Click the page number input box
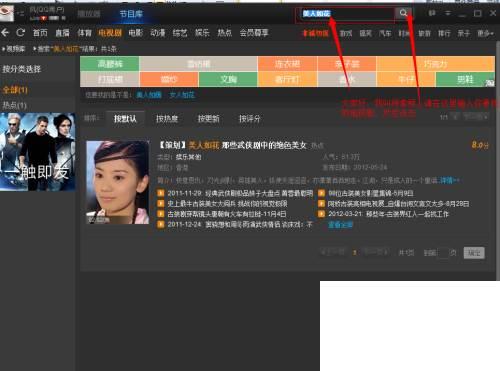 point(443,253)
